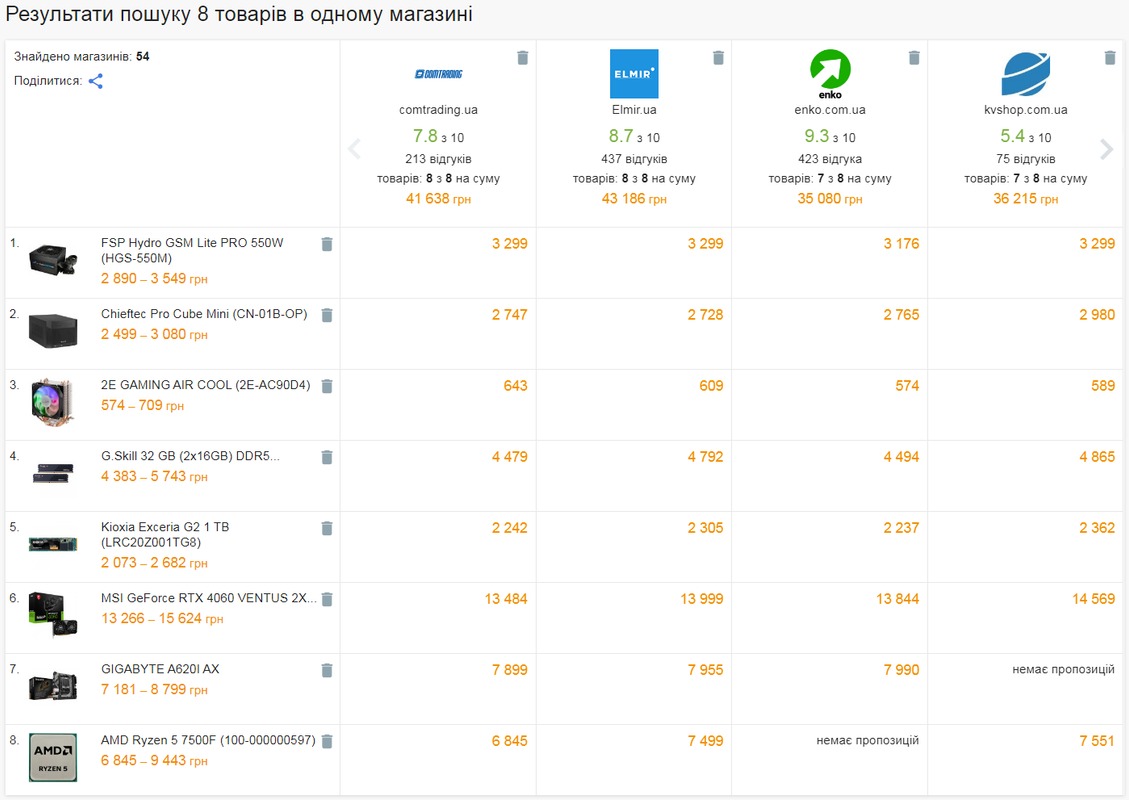This screenshot has width=1129, height=800.
Task: Delete Chieftec Pro Cube Mini from list
Action: click(327, 315)
